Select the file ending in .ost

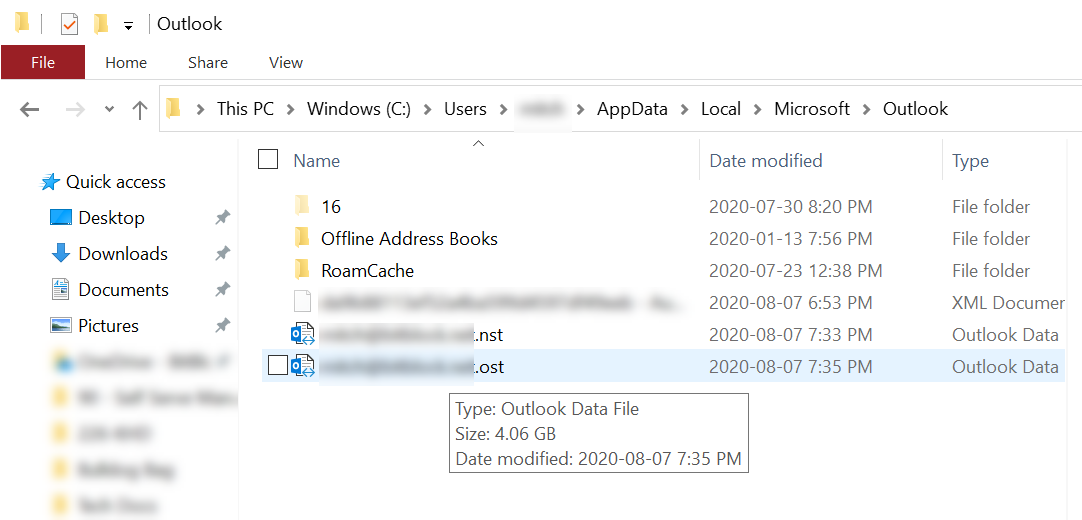(413, 366)
